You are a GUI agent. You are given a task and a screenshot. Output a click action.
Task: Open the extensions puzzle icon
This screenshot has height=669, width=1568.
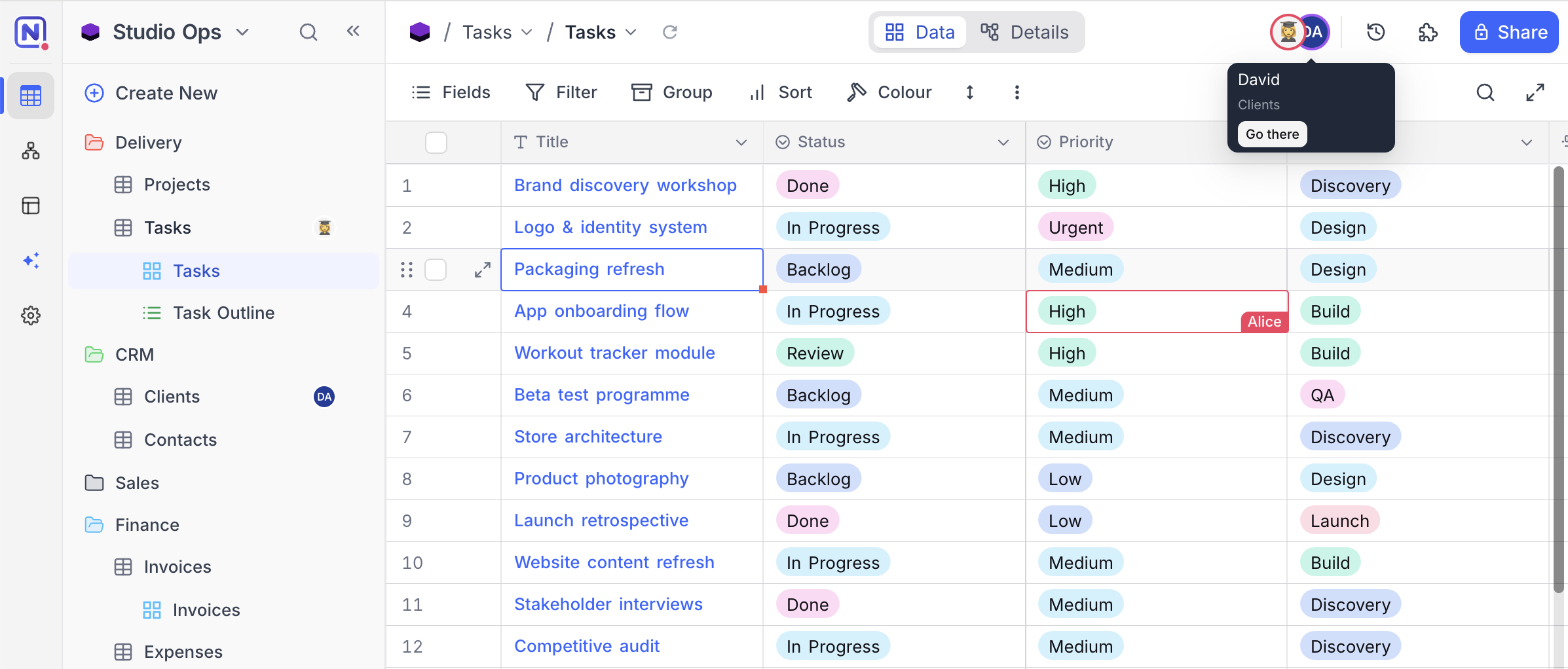[1428, 32]
